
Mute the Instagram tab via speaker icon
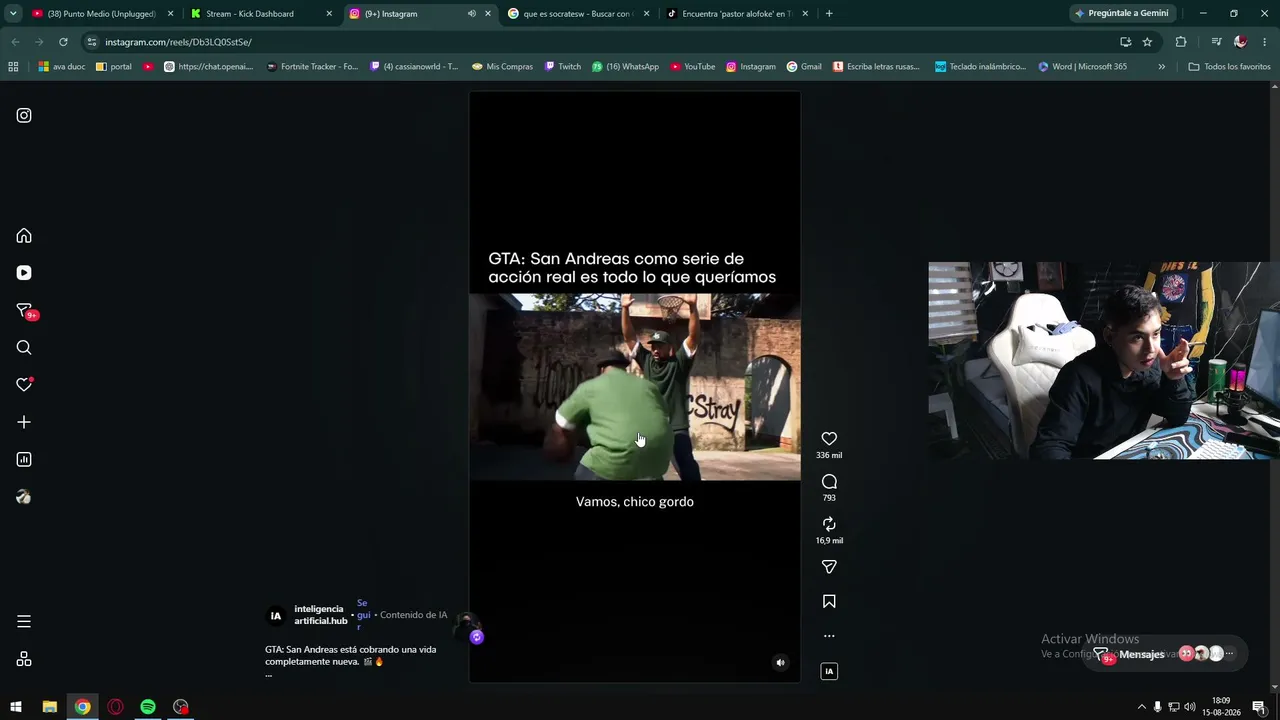click(x=472, y=14)
